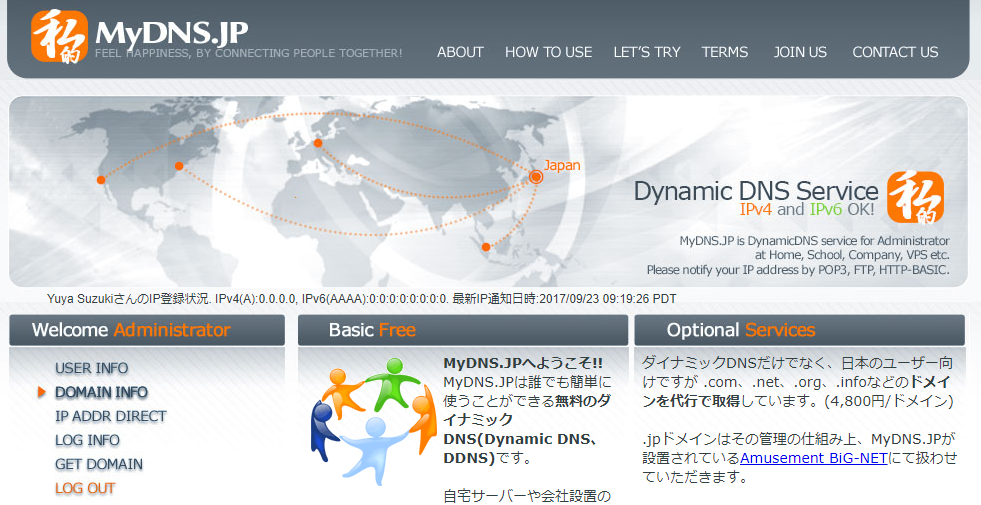Image resolution: width=981 pixels, height=505 pixels.
Task: Click the colorful people circle icon
Action: pos(373,421)
